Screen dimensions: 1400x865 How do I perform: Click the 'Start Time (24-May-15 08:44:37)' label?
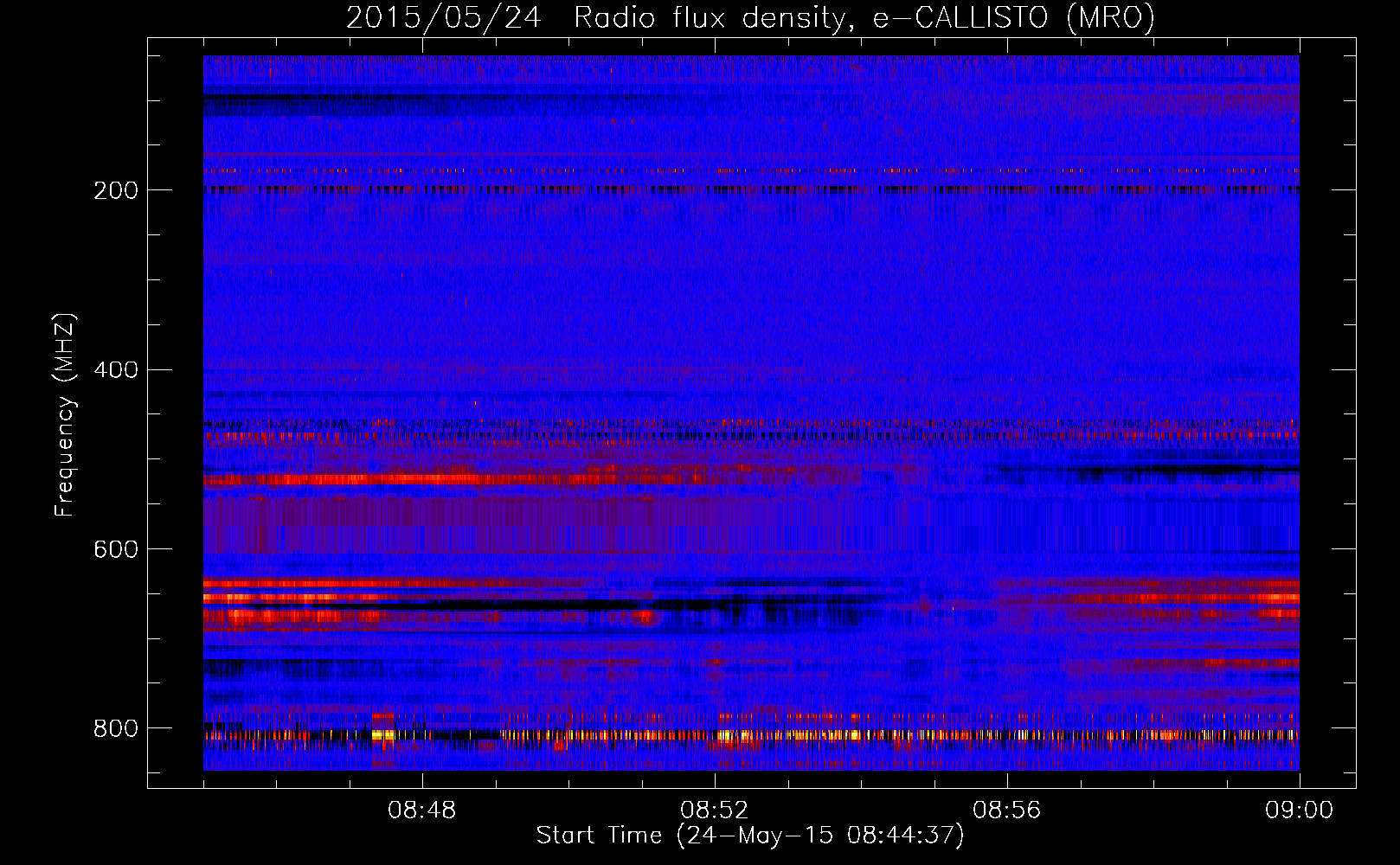(x=750, y=836)
